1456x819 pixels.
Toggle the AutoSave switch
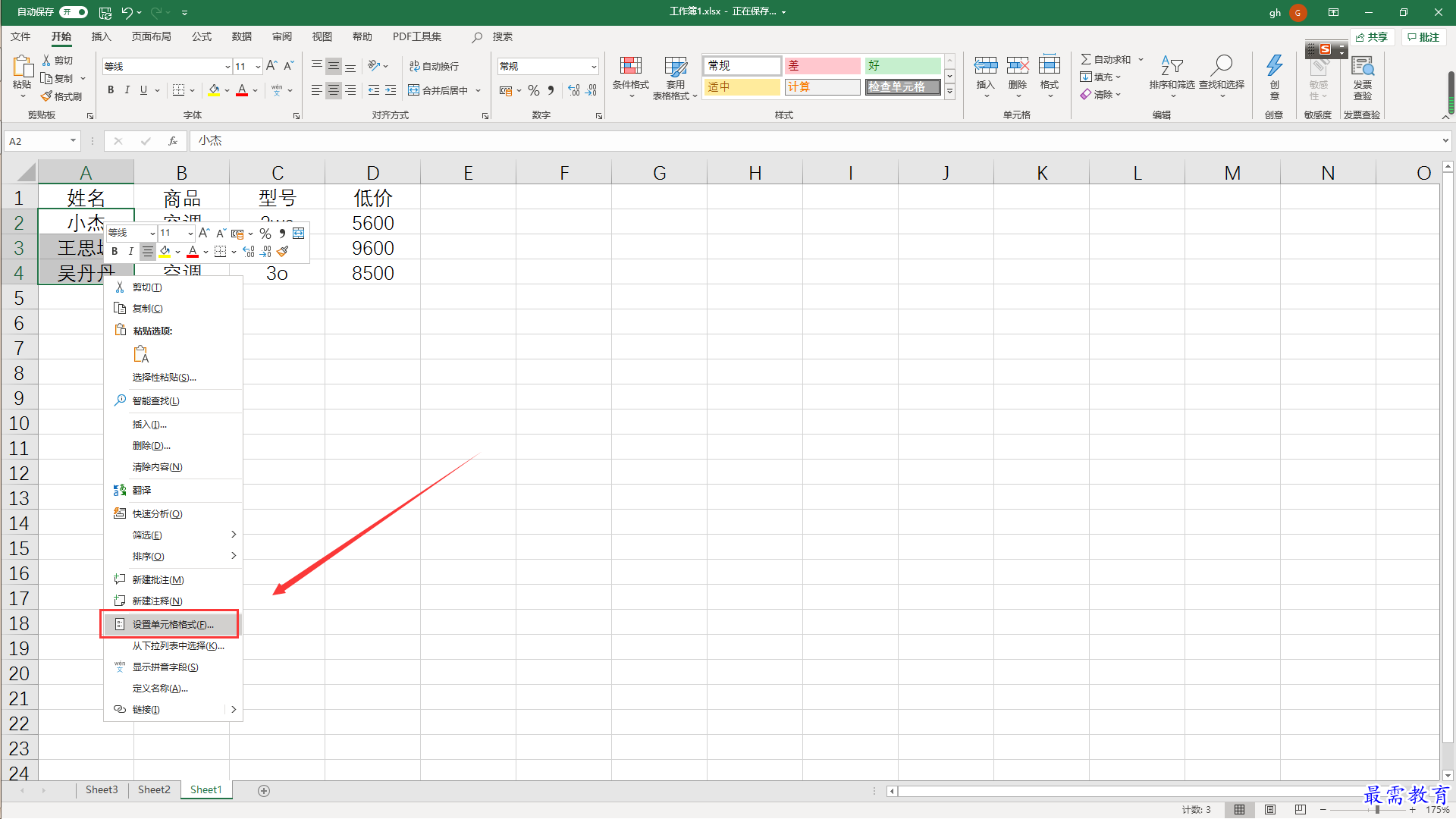74,12
